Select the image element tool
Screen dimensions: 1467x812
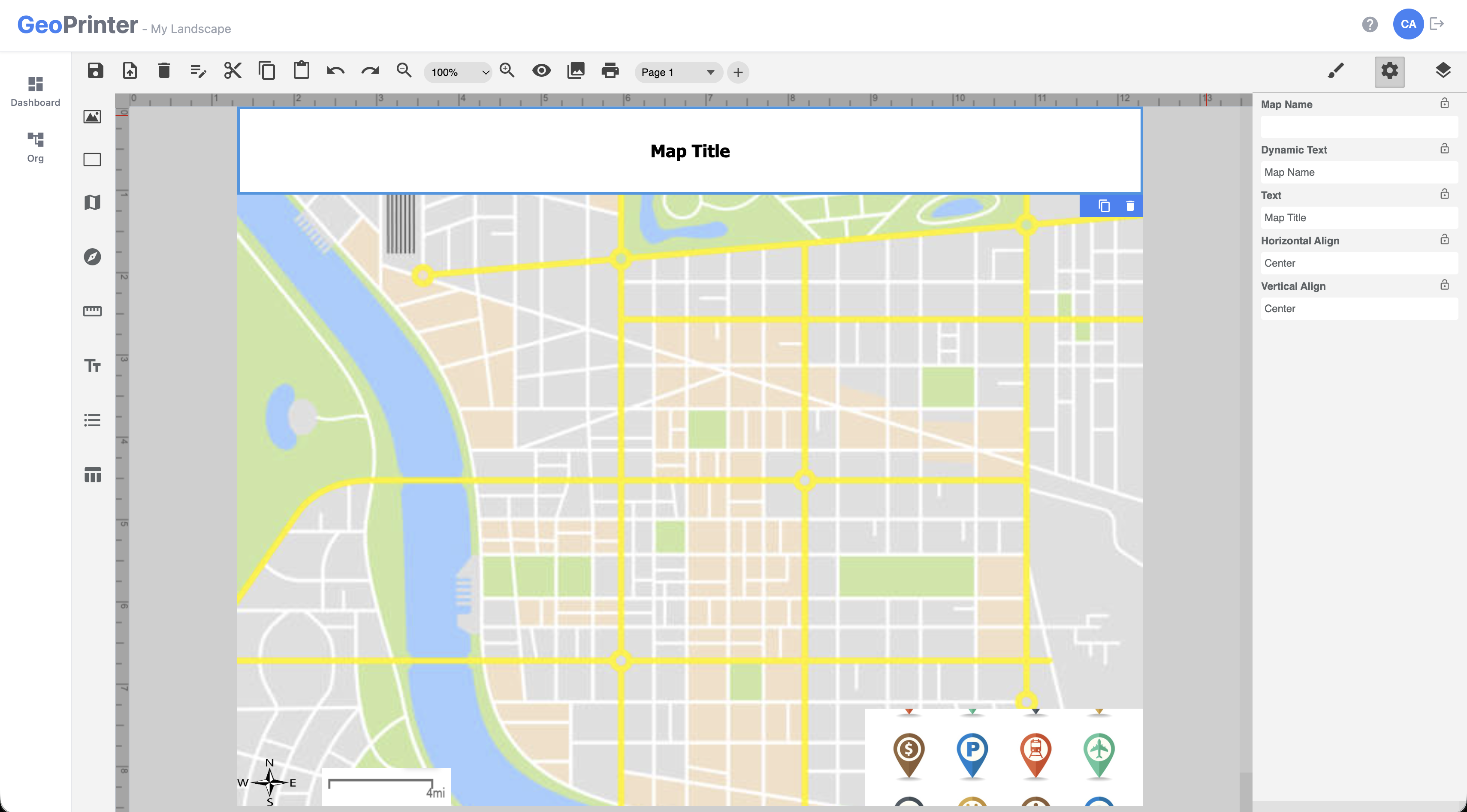92,117
